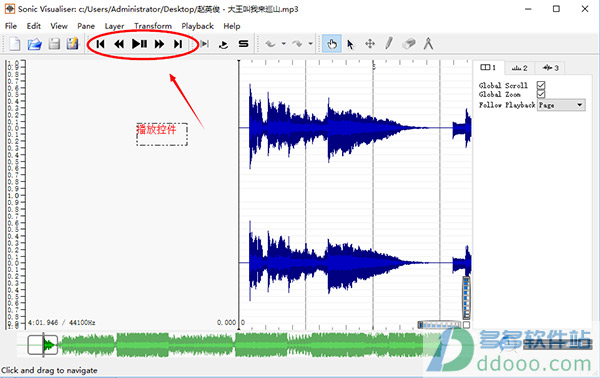
Task: Pick the Draw pencil tool
Action: click(389, 44)
